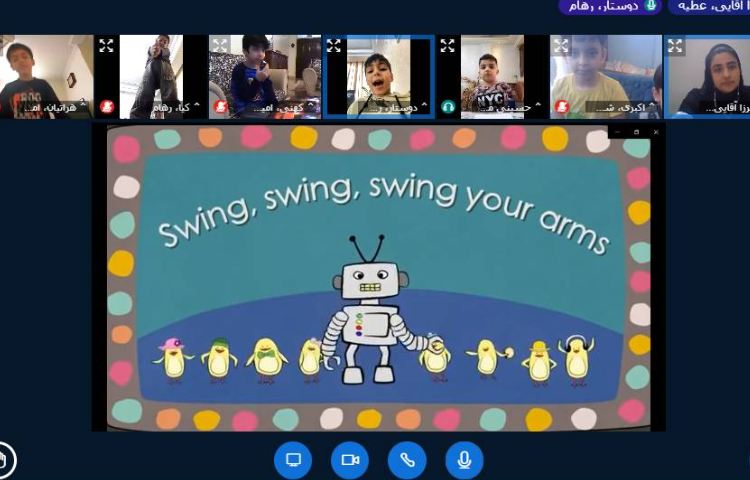Click the robot in the presentation video
750x480 pixels.
369,310
